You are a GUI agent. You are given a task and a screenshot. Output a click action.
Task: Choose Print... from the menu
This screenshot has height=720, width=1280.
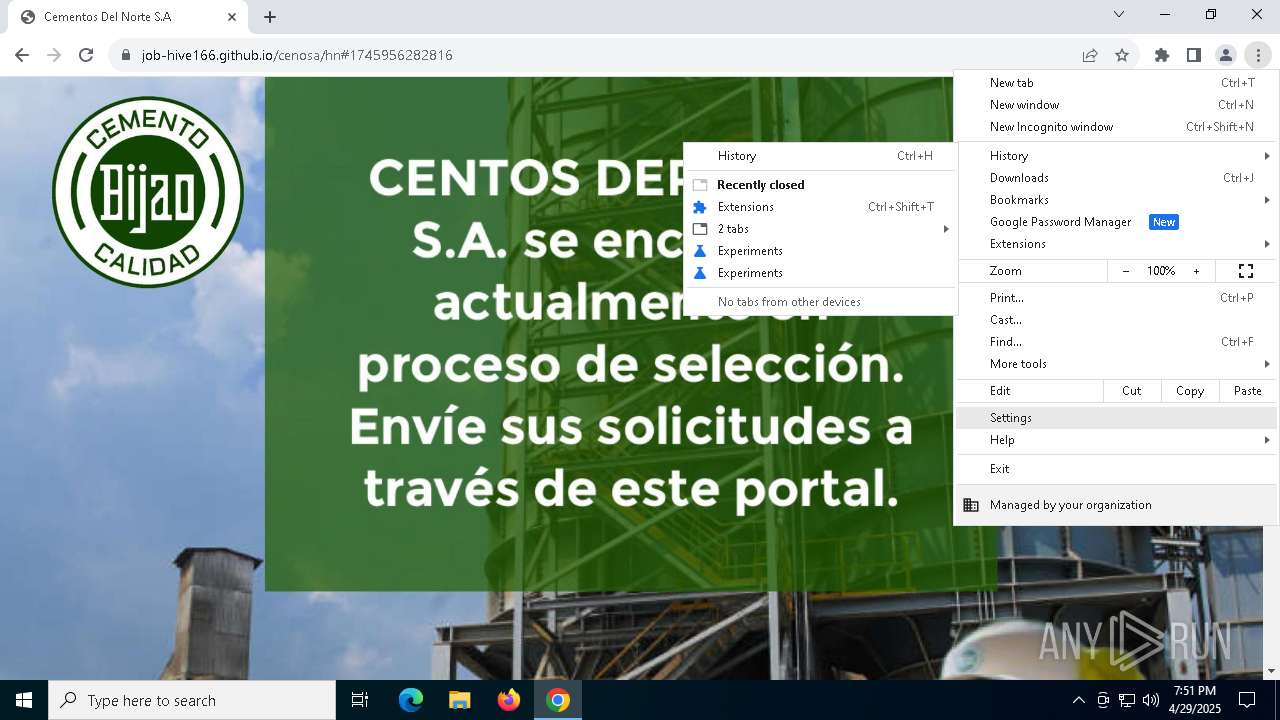click(x=1116, y=298)
